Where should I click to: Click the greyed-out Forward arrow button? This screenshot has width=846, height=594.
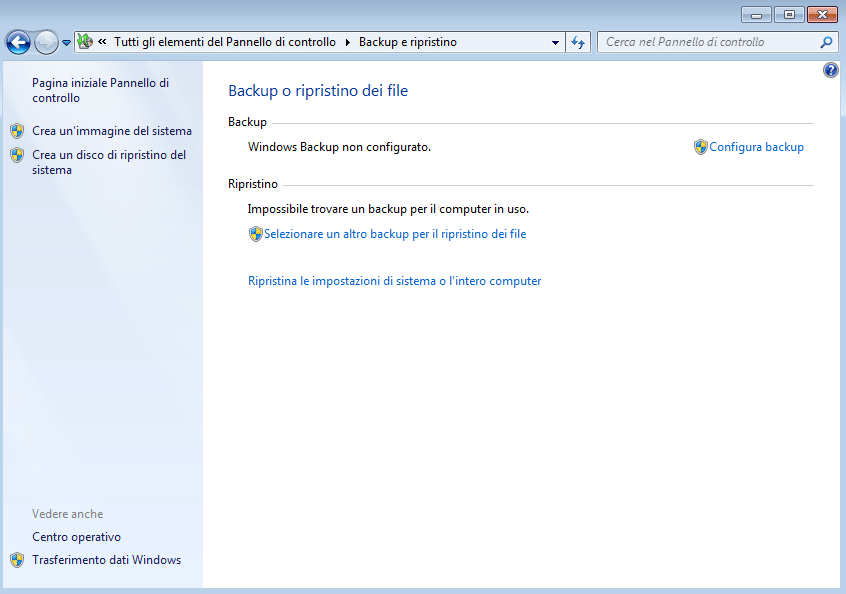(46, 42)
